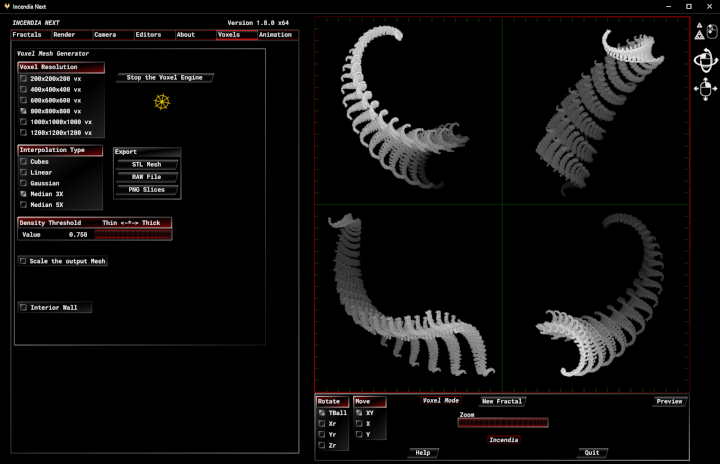Image resolution: width=720 pixels, height=464 pixels.
Task: Click the top-left fractal viewport
Action: pyautogui.click(x=408, y=112)
